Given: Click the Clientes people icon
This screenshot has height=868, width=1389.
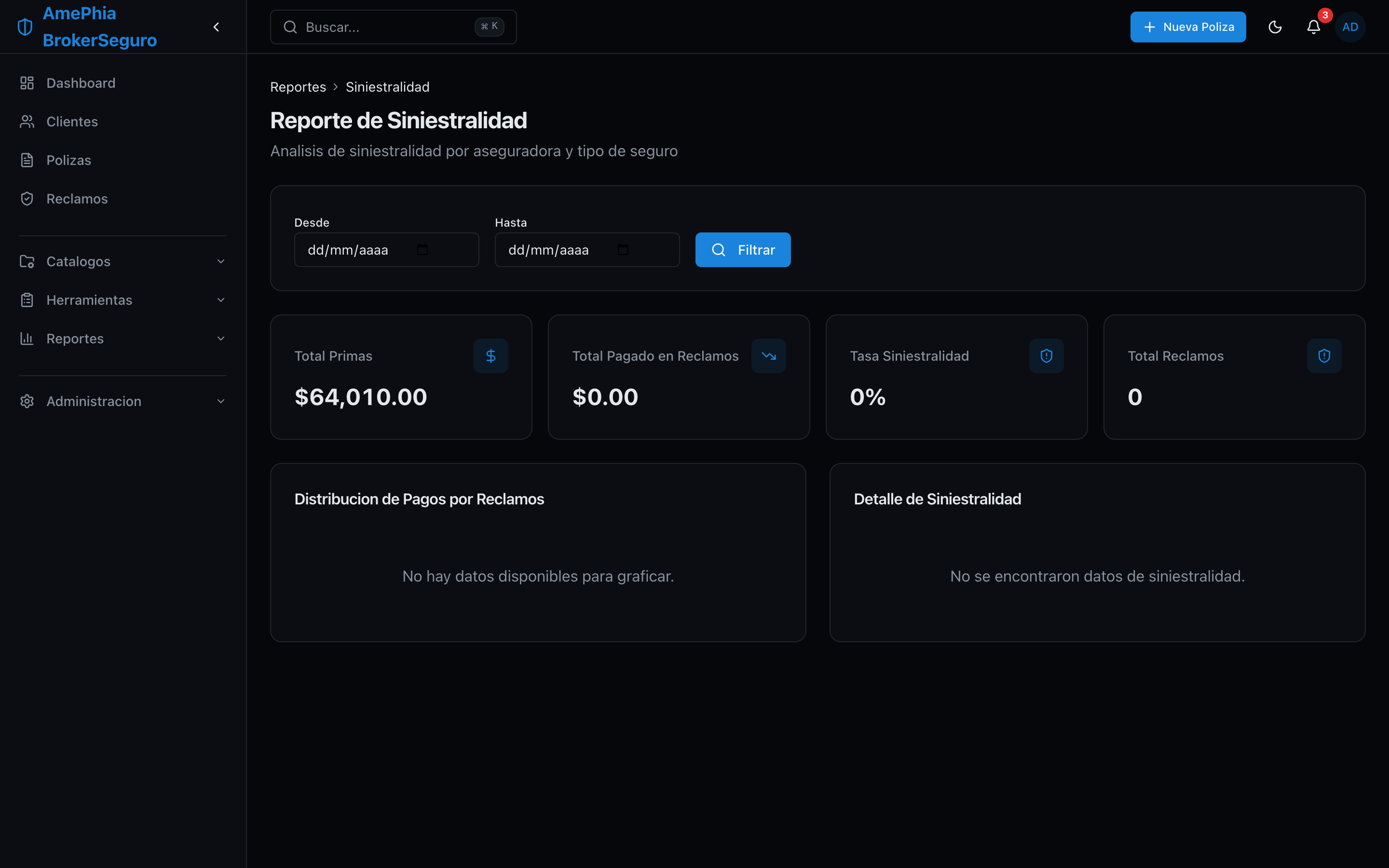Looking at the screenshot, I should 27,122.
